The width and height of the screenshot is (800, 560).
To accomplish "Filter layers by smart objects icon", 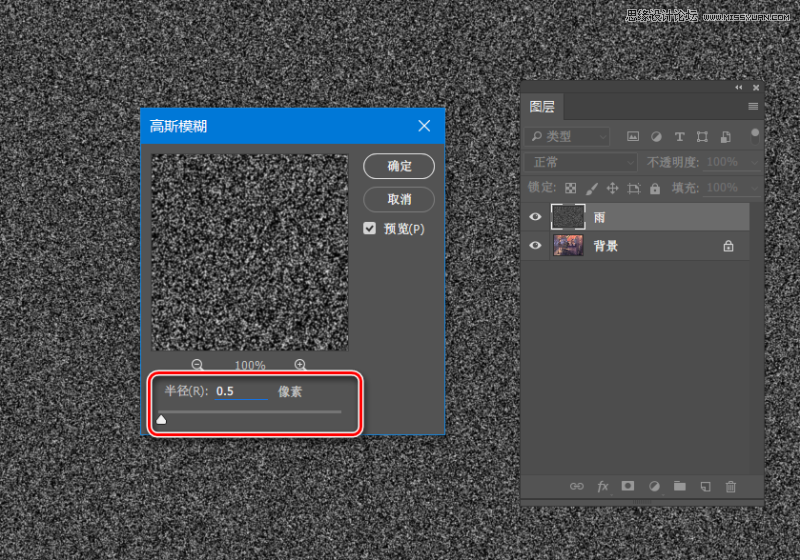I will [x=726, y=137].
